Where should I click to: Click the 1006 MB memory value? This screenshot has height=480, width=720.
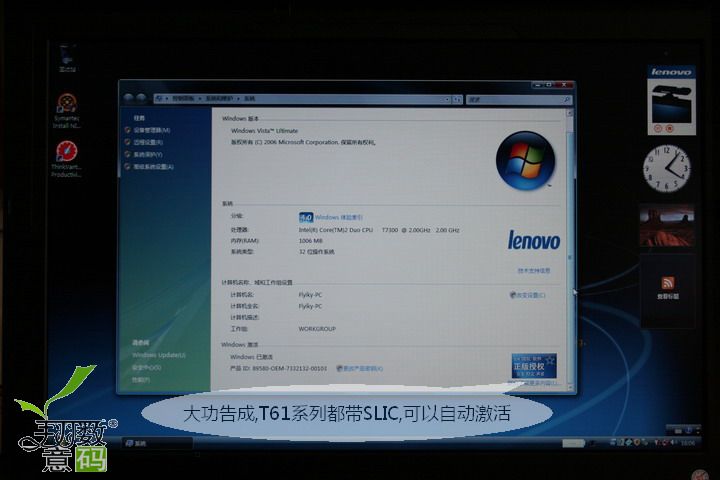pos(310,241)
